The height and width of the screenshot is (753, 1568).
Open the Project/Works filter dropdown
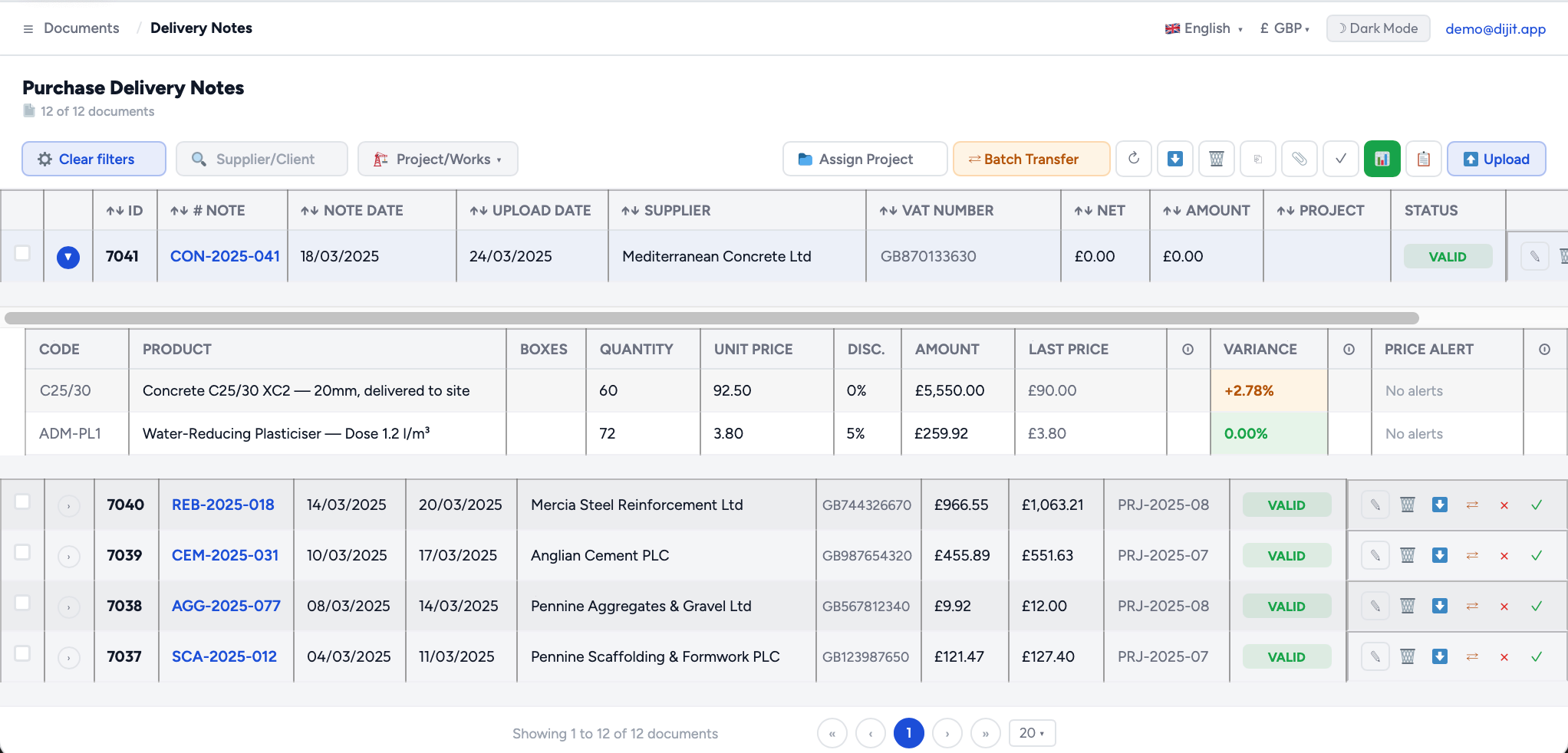click(437, 159)
